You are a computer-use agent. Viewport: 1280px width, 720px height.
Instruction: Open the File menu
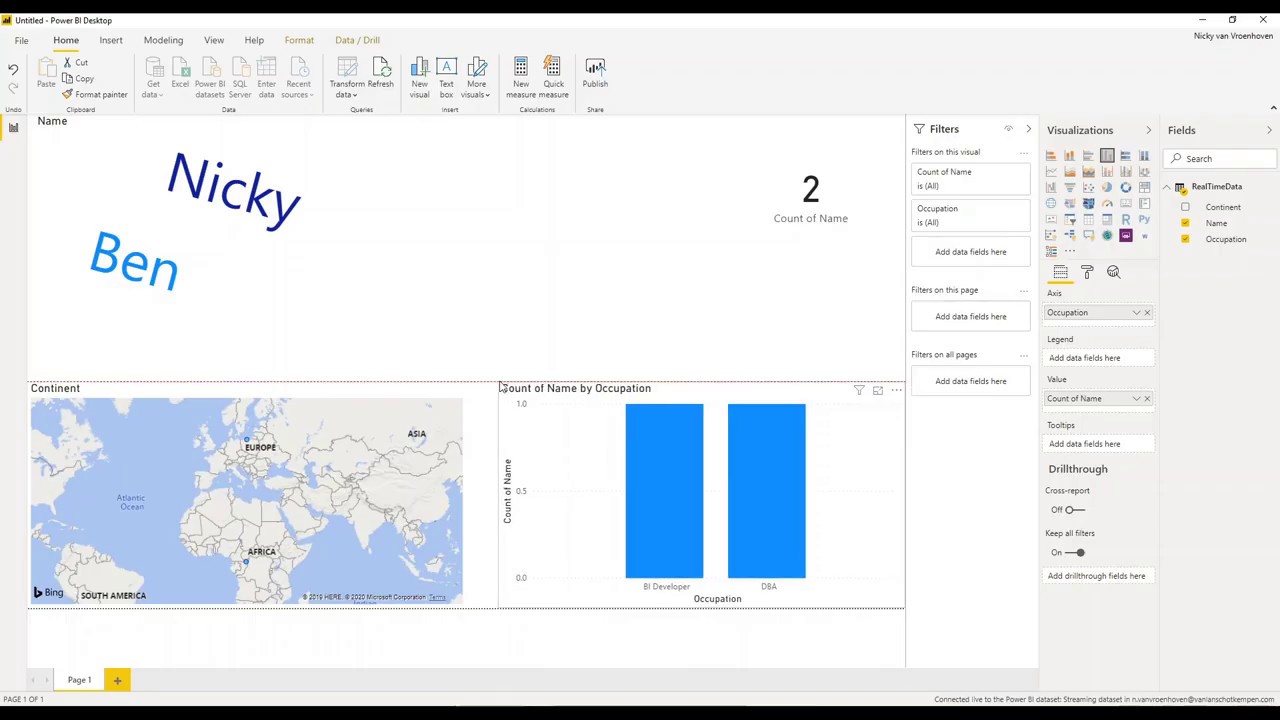(21, 40)
